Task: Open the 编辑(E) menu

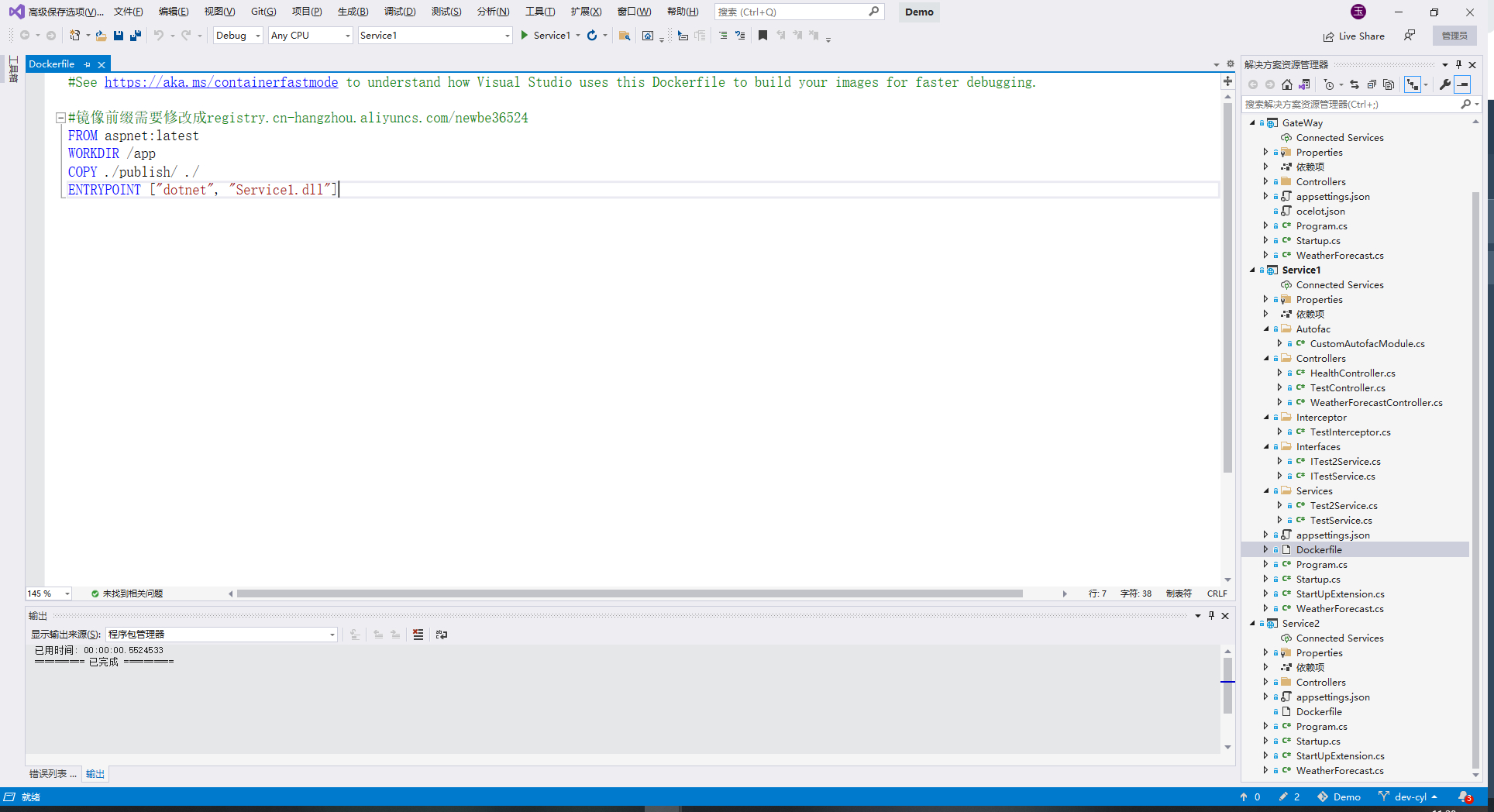Action: pos(174,12)
